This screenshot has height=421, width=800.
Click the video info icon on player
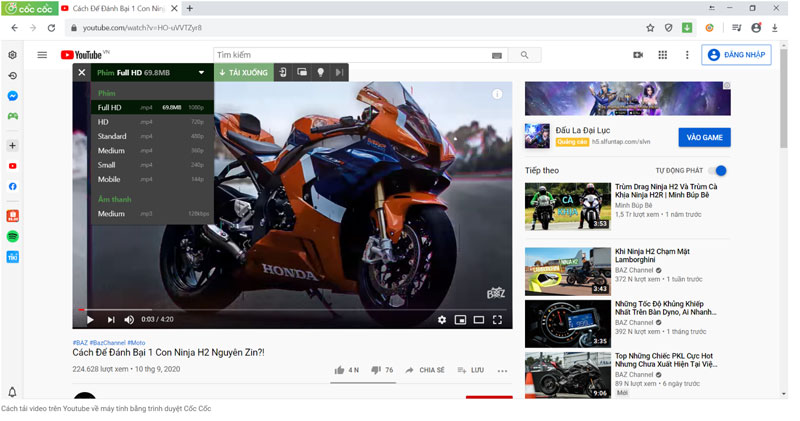(x=497, y=94)
